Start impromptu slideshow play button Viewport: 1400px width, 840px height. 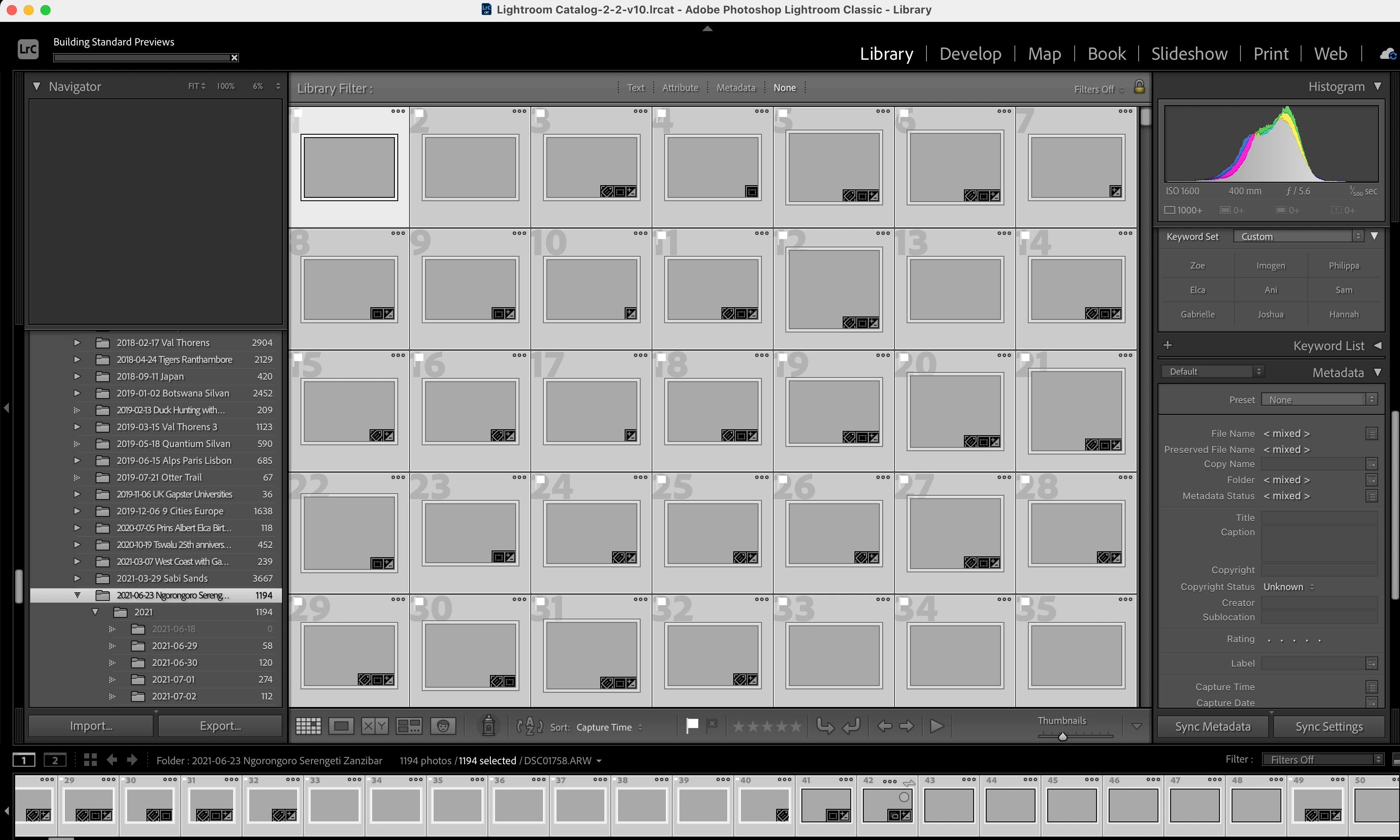pos(937,726)
